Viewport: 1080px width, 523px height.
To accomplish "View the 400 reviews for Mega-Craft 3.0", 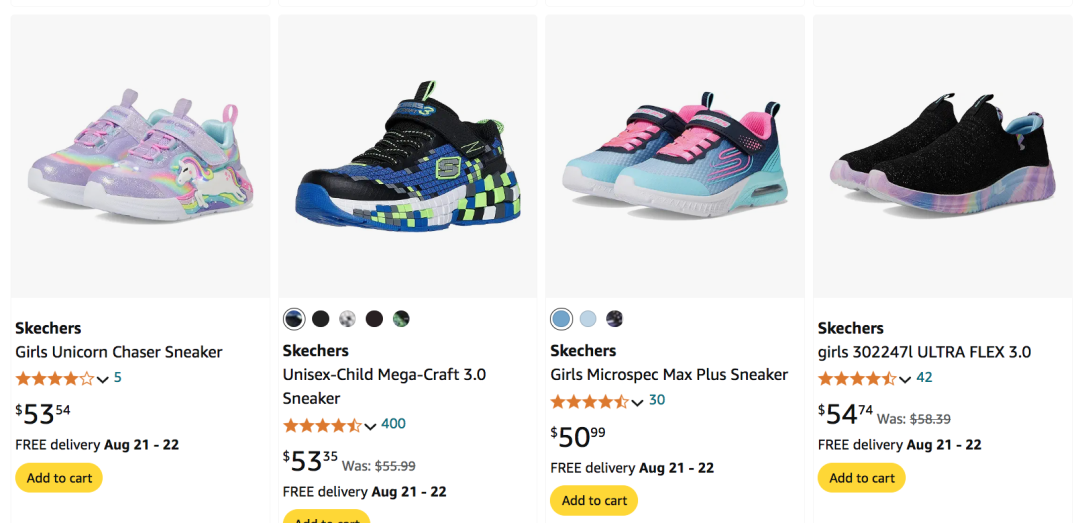I will tap(393, 424).
